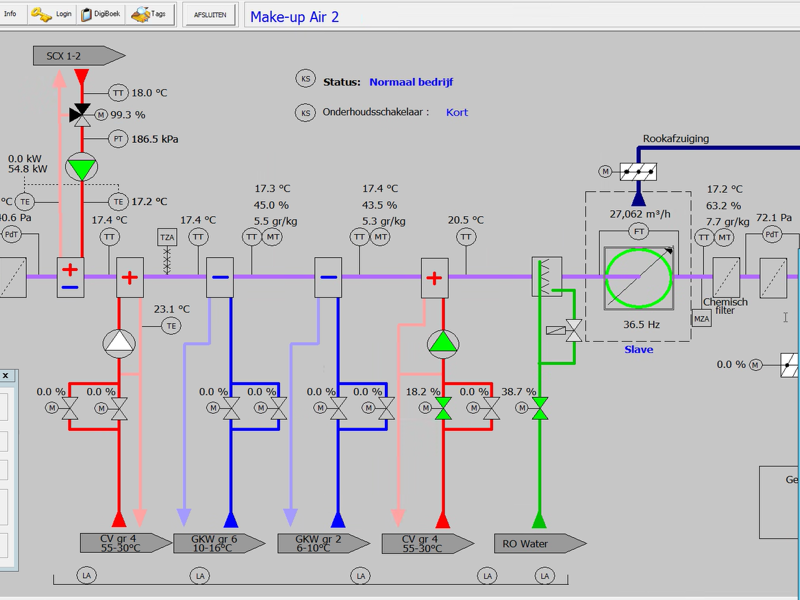Viewport: 800px width, 600px height.
Task: Select the white pump under the first heating coil
Action: [x=119, y=344]
